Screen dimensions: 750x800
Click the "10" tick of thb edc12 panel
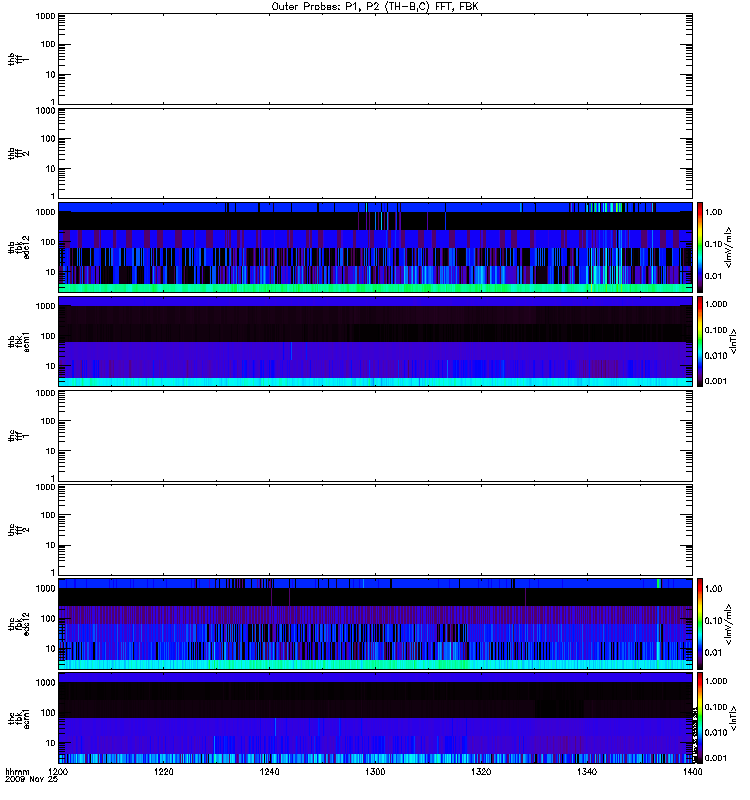pyautogui.click(x=51, y=272)
